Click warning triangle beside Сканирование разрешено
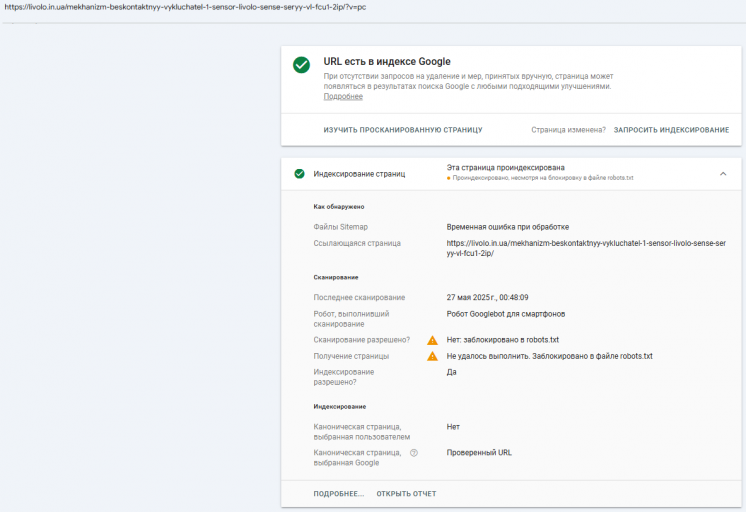 [432, 340]
